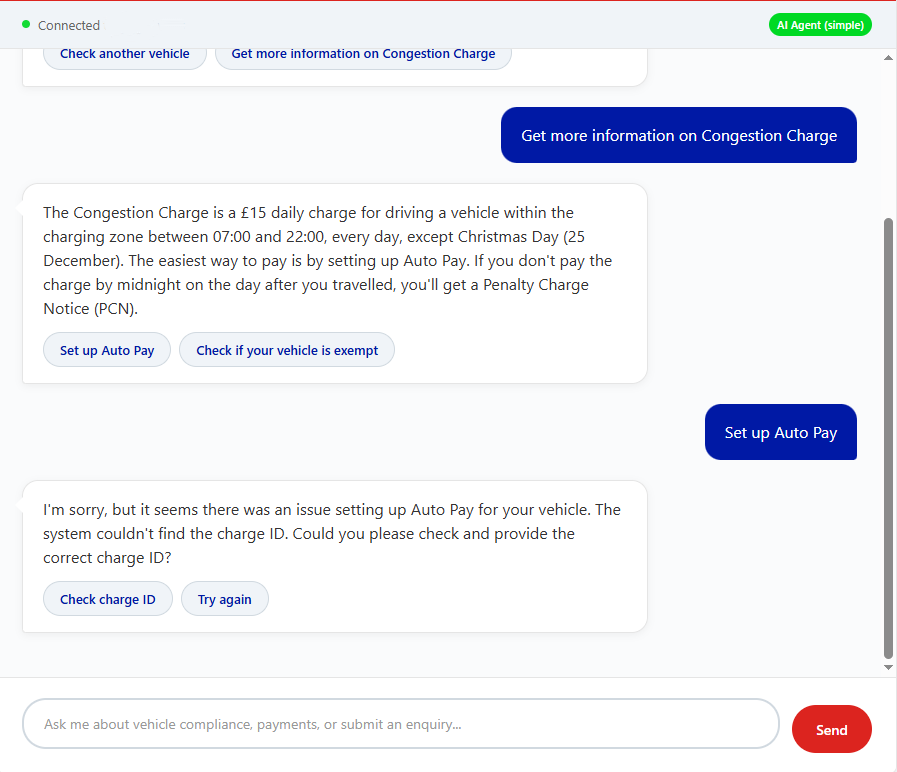This screenshot has width=897, height=772.
Task: Click the chat's vertical scrollbar thumb
Action: (888, 438)
